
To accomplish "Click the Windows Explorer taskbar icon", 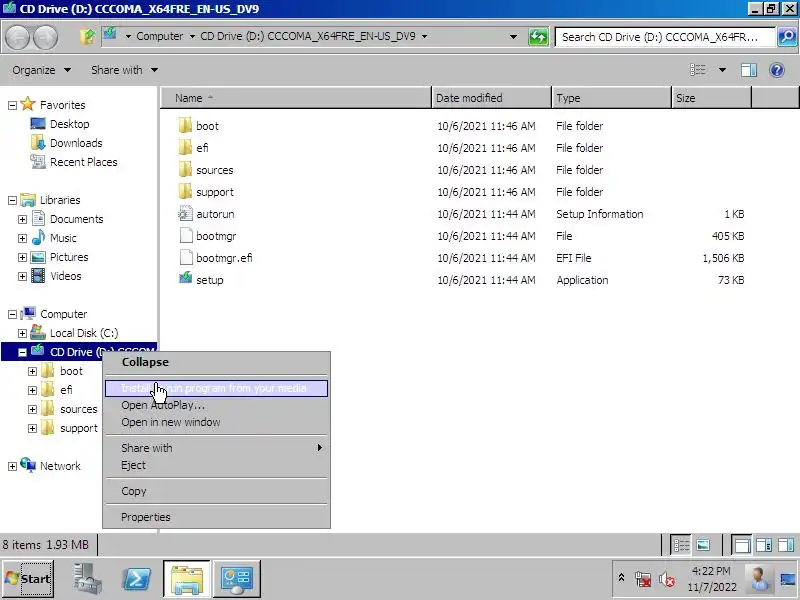I will pos(187,579).
